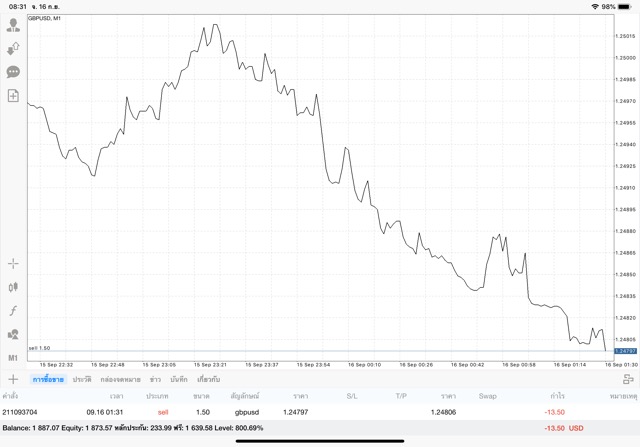Click the open price 1.24797 cell
The image size is (640, 447).
tap(296, 412)
